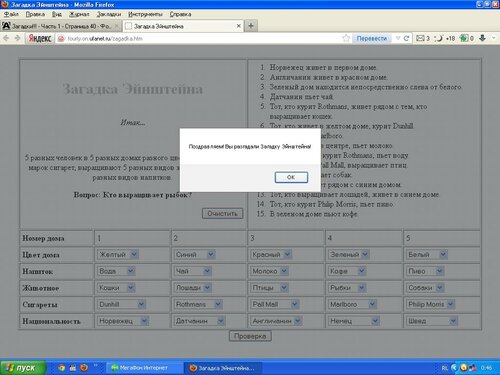Open the drink dropdown showing Чай
The image size is (500, 375).
point(193,271)
